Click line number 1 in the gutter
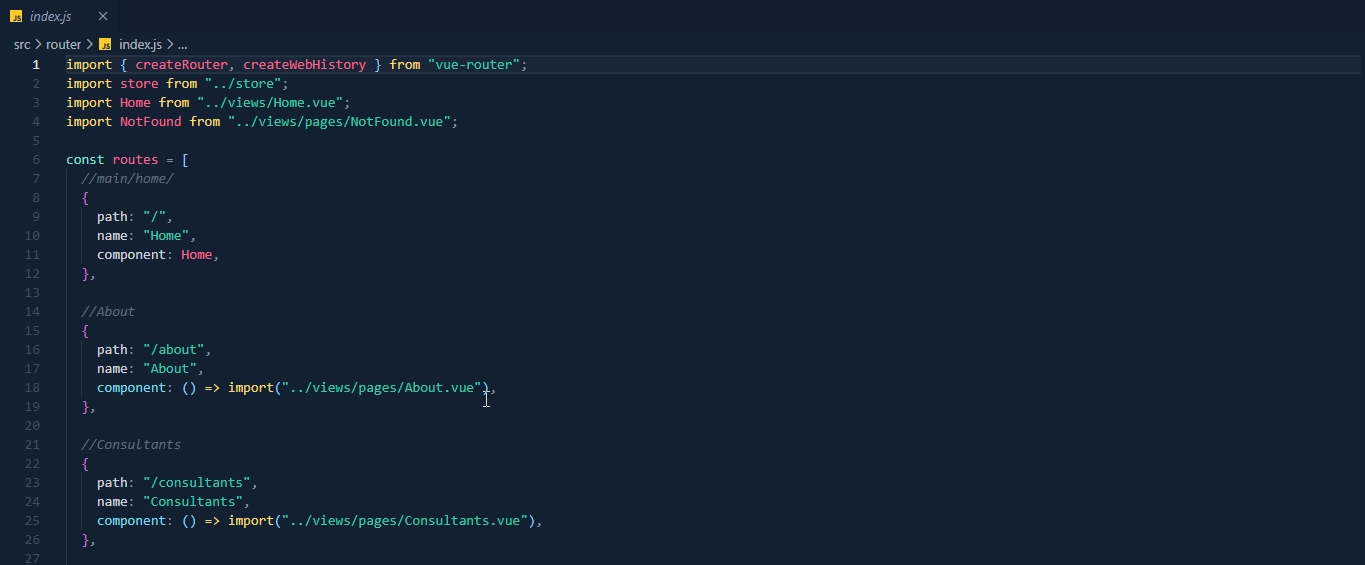This screenshot has height=565, width=1365. point(36,64)
